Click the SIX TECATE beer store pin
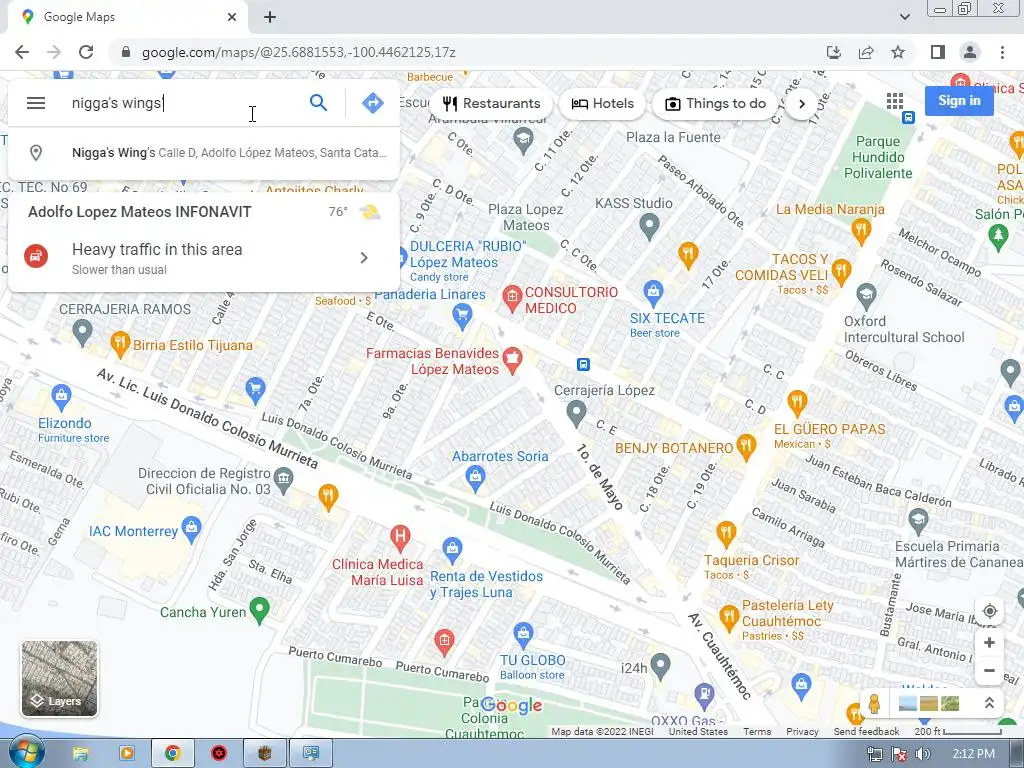The height and width of the screenshot is (768, 1024). coord(653,293)
